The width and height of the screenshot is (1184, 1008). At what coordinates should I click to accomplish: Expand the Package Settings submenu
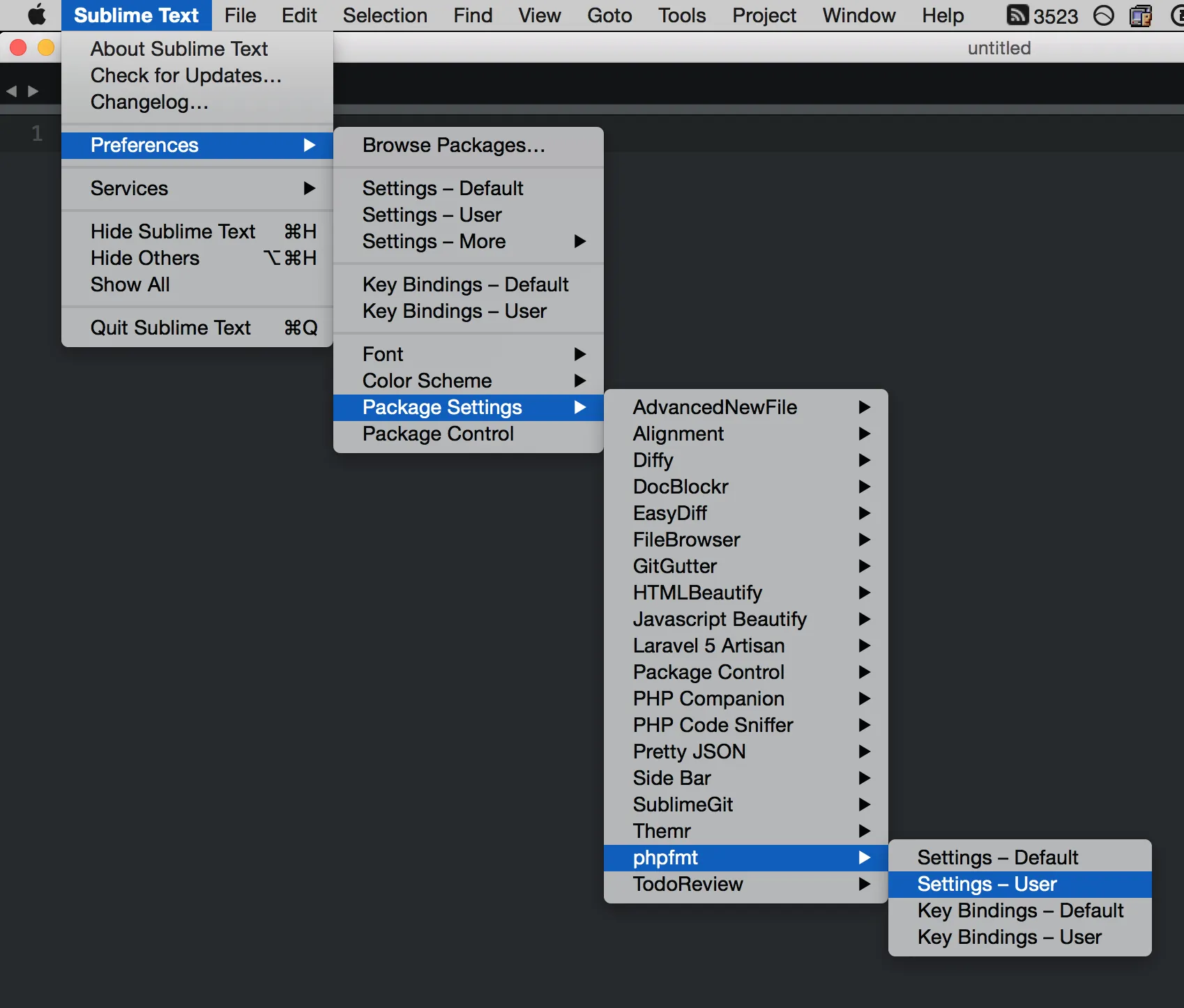tap(469, 407)
